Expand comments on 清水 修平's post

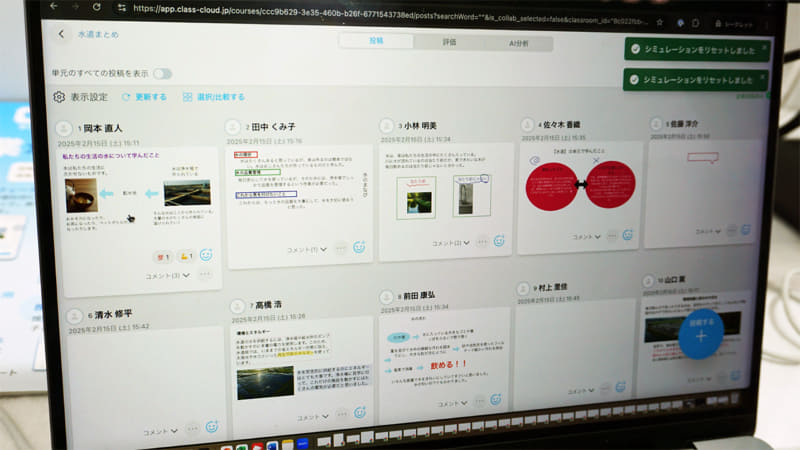click(160, 432)
